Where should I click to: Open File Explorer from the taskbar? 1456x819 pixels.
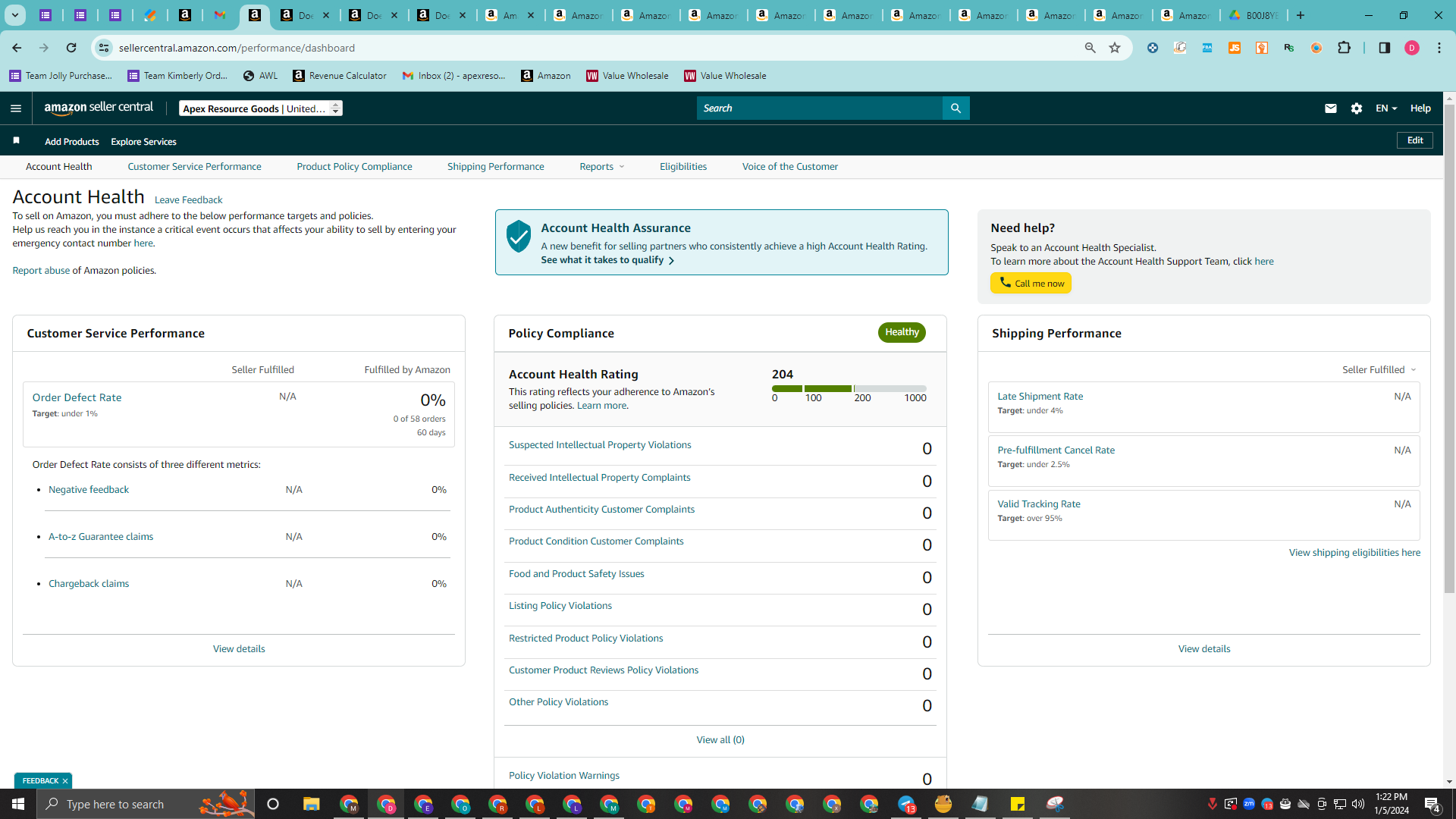pos(312,804)
